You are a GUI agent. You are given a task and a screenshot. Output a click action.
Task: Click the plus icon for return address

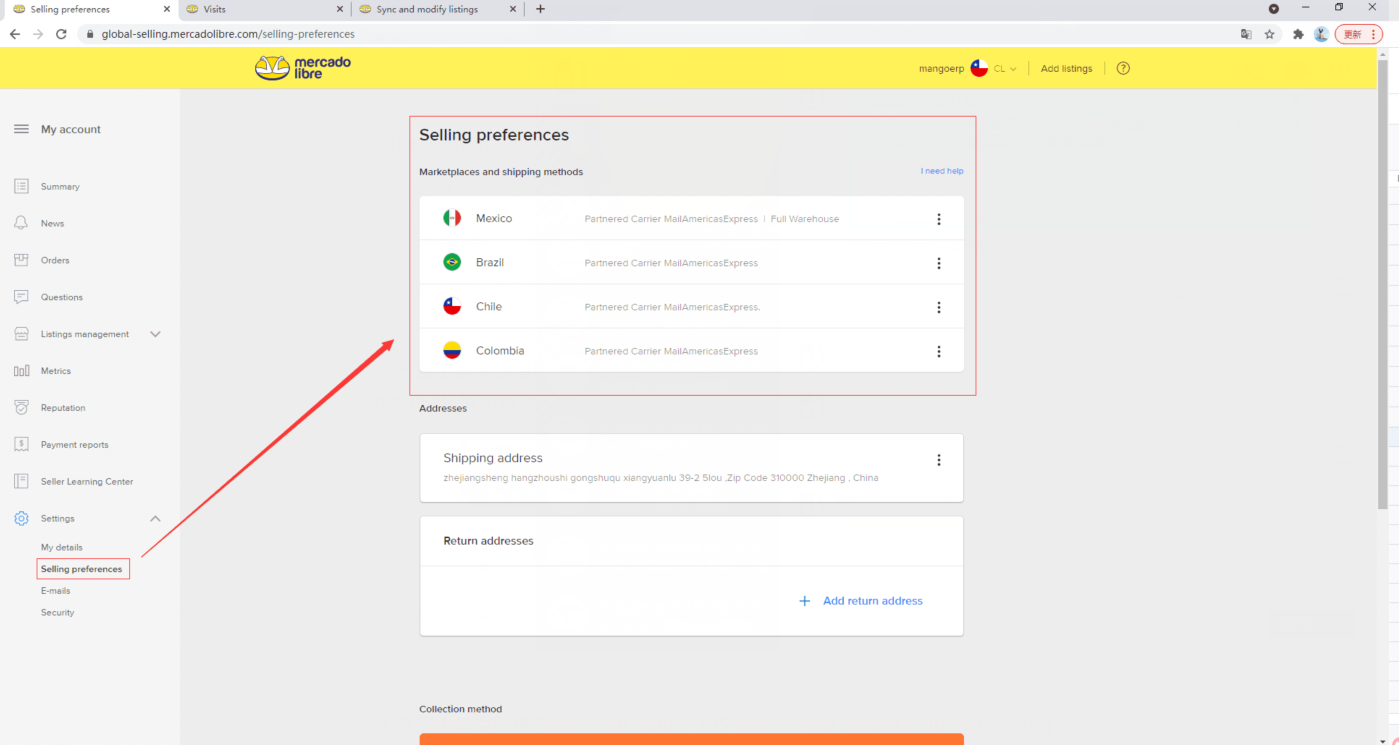(x=804, y=601)
